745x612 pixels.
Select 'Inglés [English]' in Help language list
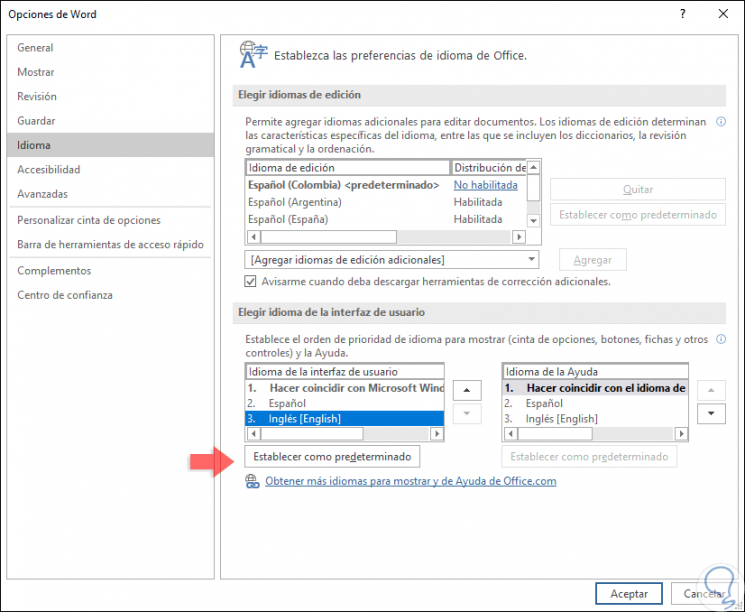[595, 419]
